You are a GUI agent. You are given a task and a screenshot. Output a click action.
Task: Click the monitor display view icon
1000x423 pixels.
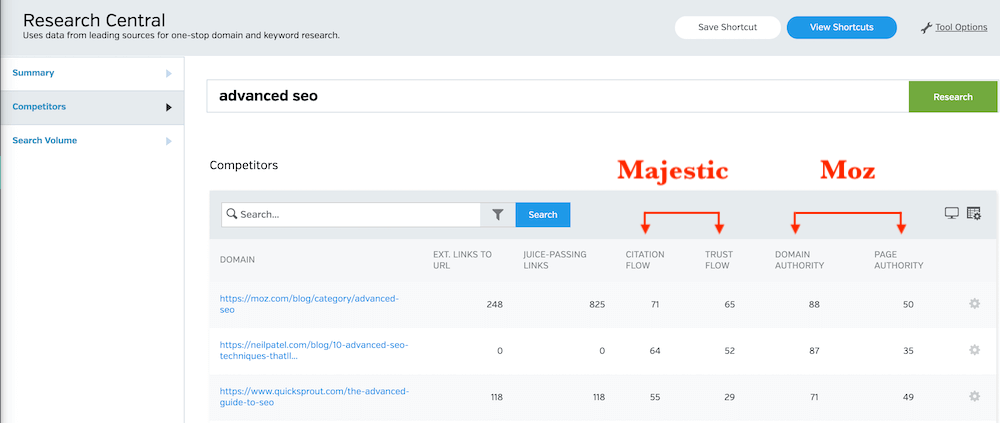pos(951,213)
